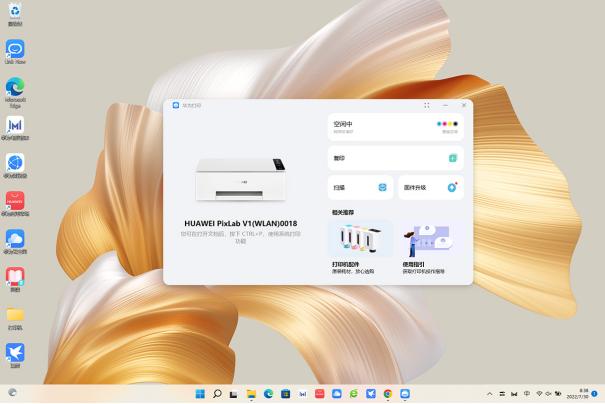Click the HUAWEI PixLab printer image

240,179
